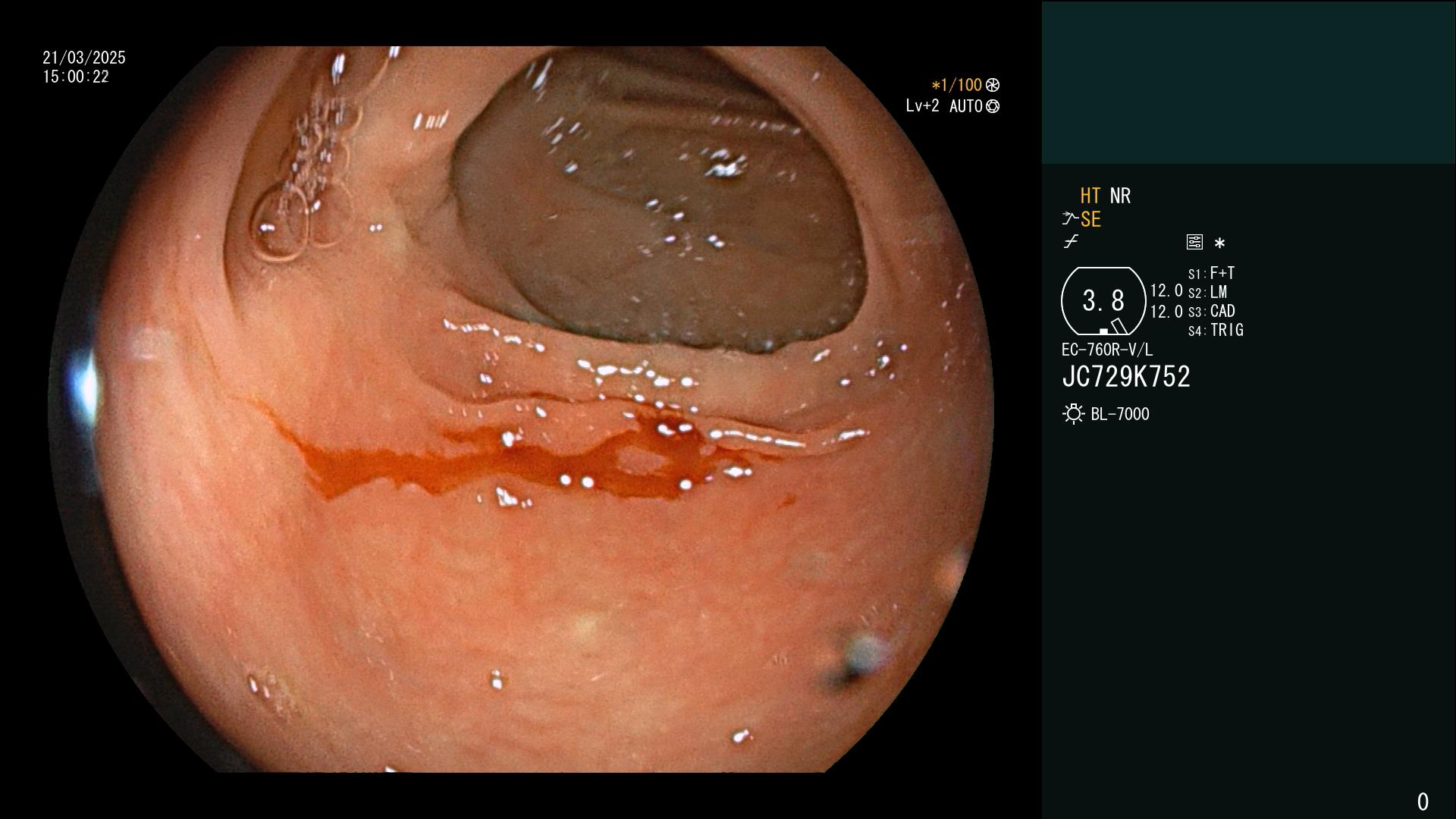Click the 0 counter in bottom corner
1456x819 pixels.
1423,802
